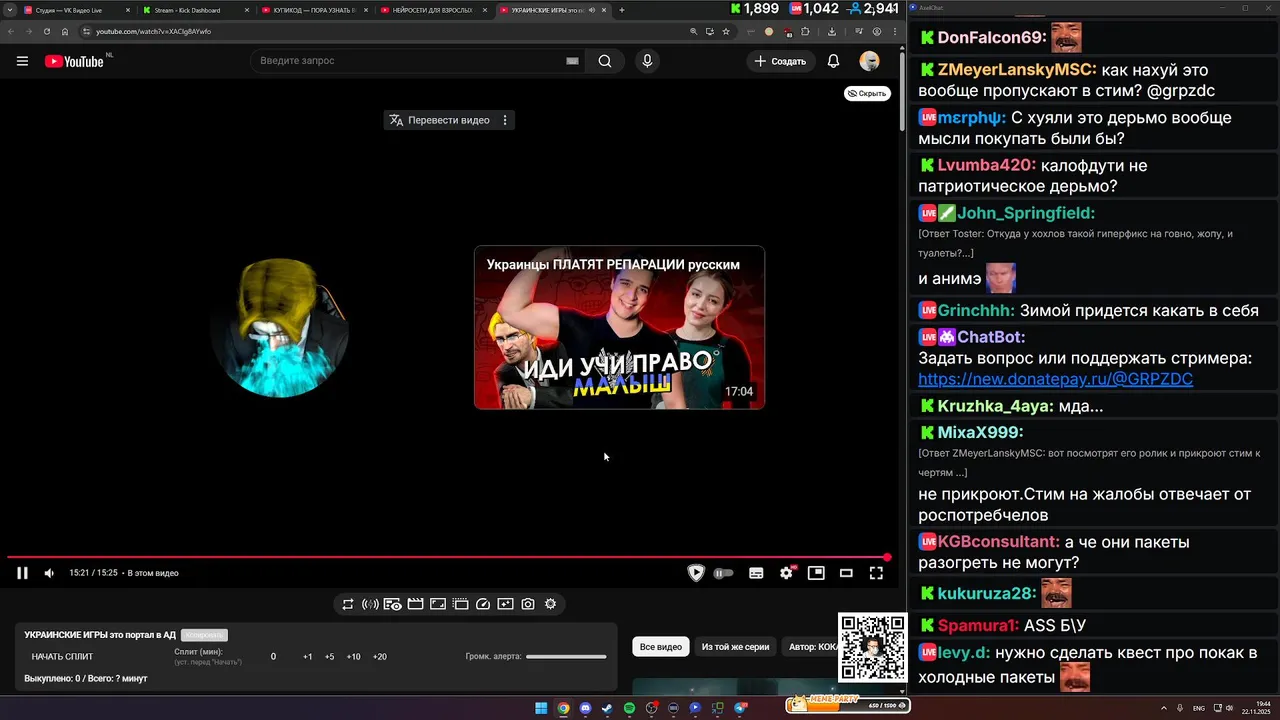Switch to НЕЙРОСЕТИ ДЛЯ ВЗРОСЛЫХ browser tab

coord(432,10)
